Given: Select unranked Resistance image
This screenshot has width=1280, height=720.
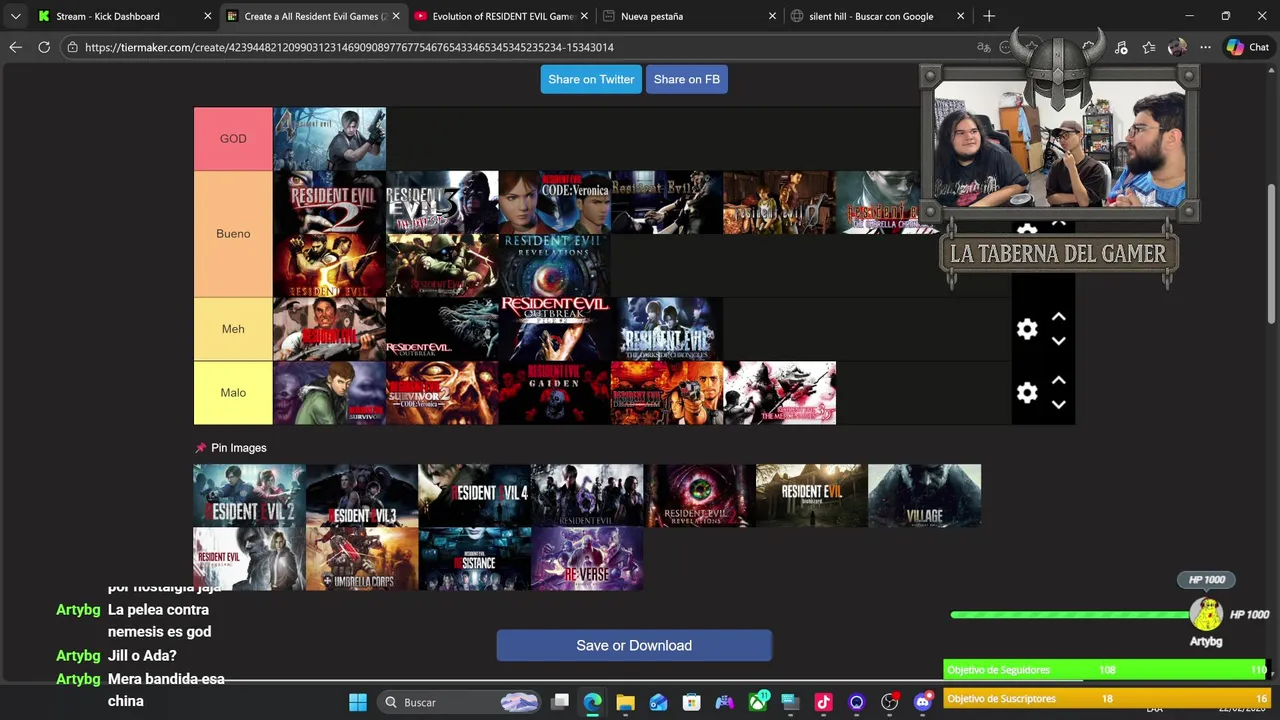Looking at the screenshot, I should pos(474,559).
